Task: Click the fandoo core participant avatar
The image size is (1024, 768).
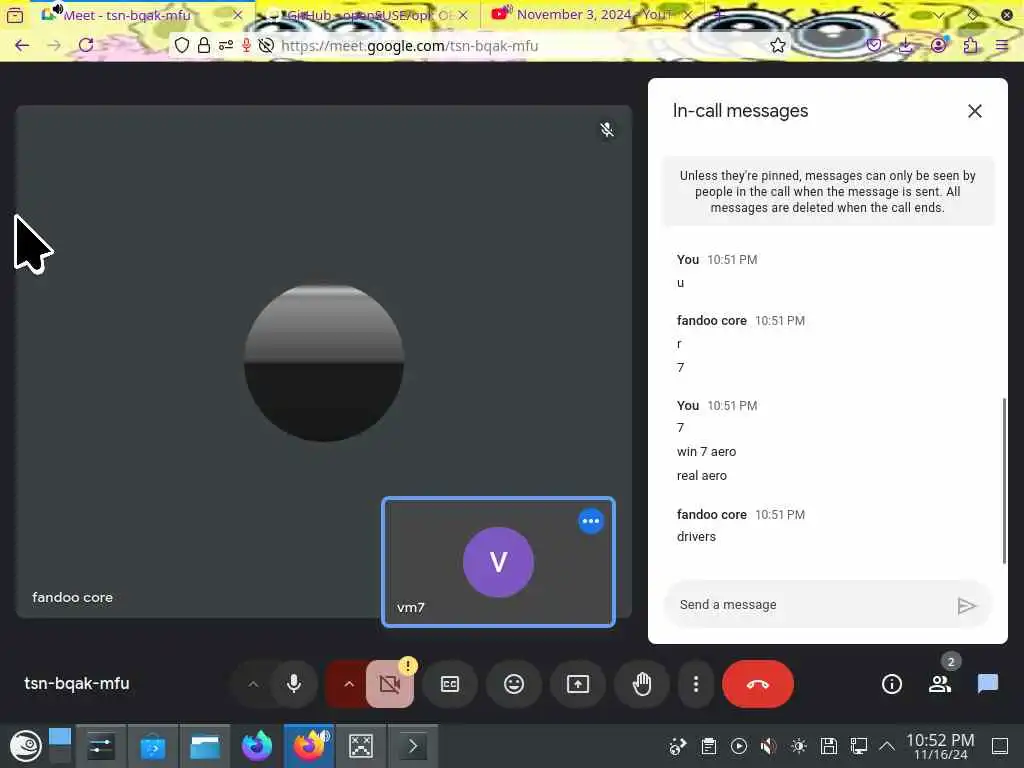Action: [x=324, y=362]
